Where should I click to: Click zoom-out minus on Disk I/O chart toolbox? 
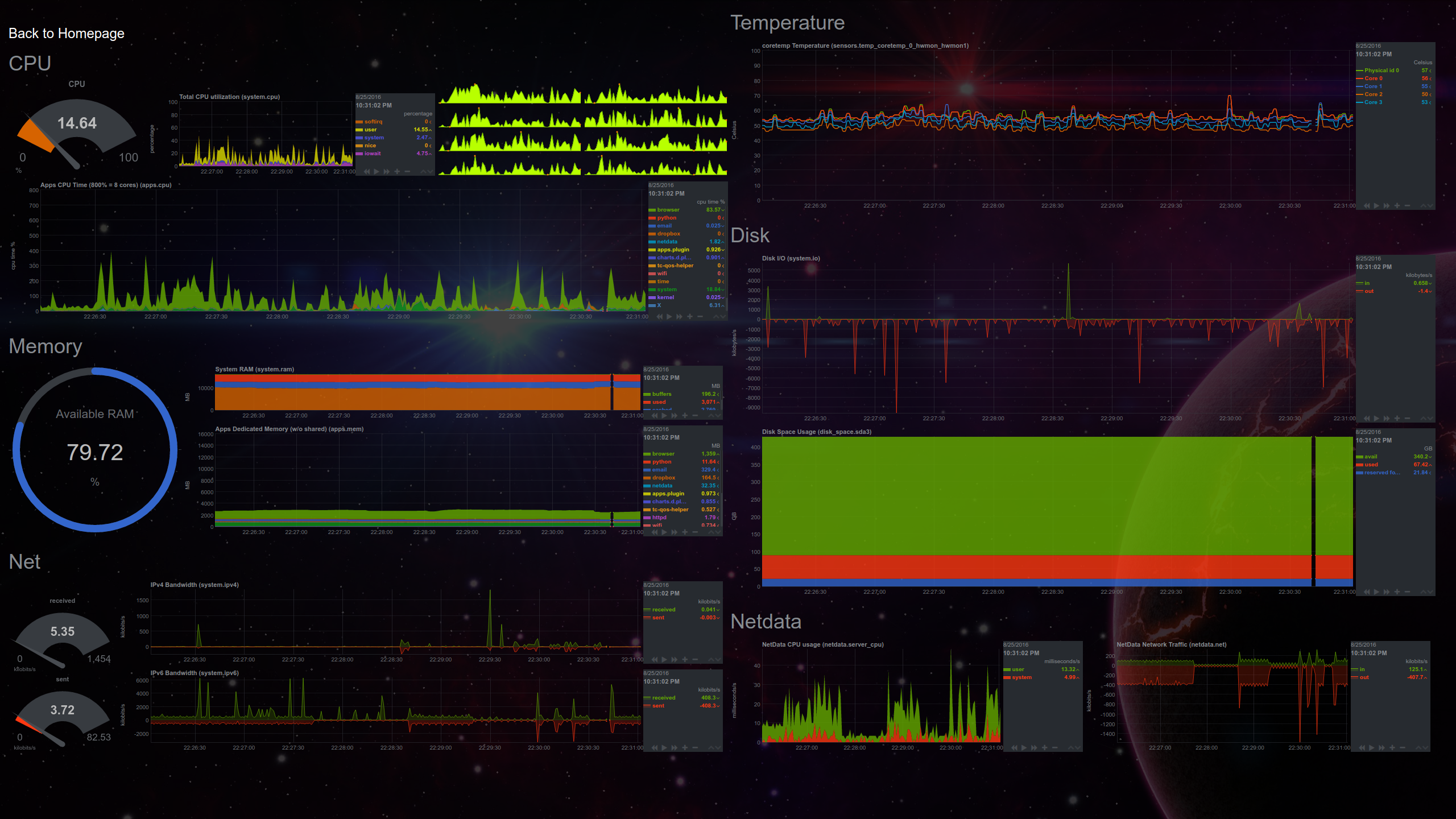[1407, 419]
